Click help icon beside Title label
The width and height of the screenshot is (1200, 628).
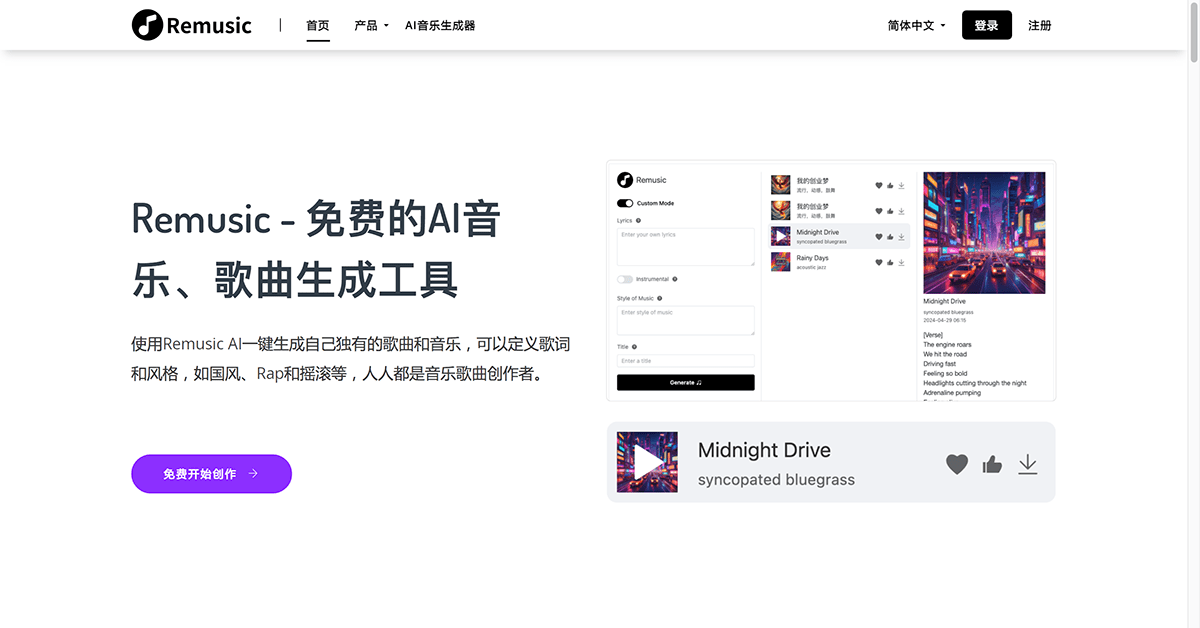coord(634,347)
